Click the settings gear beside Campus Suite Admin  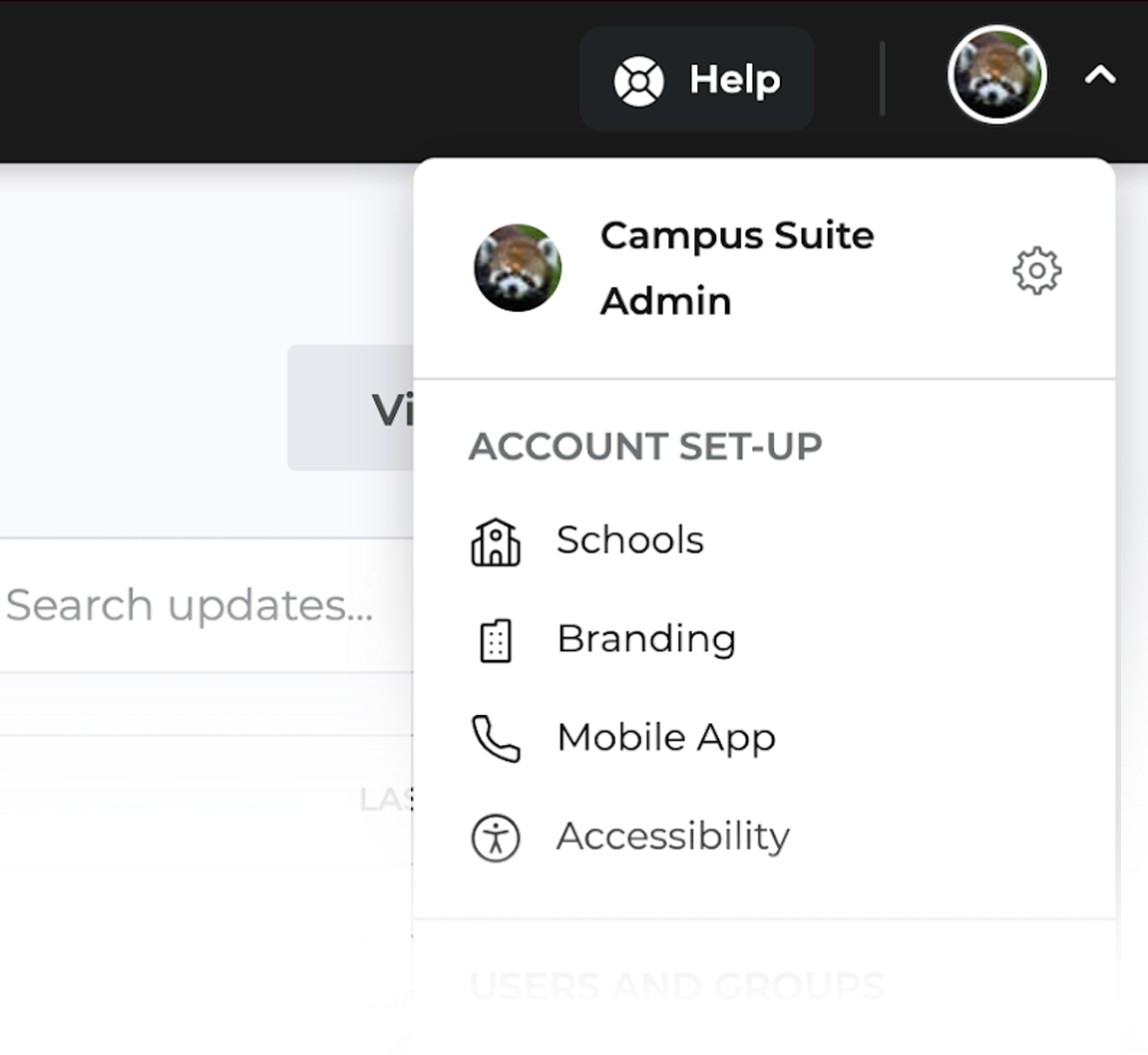1037,269
